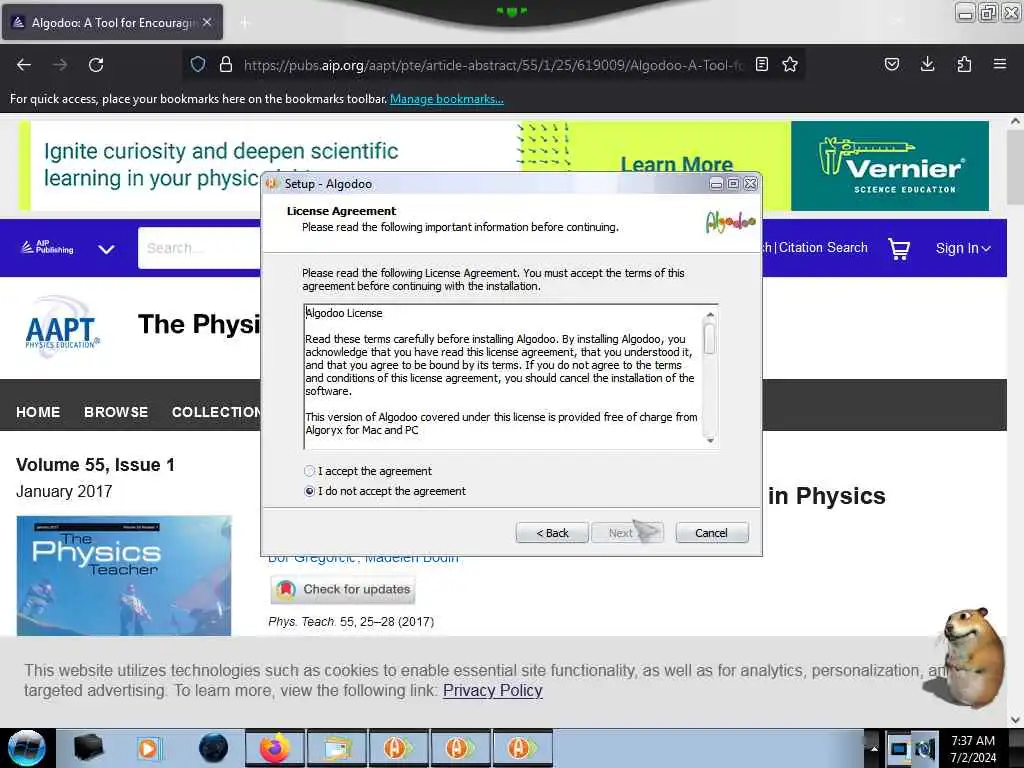This screenshot has height=768, width=1024.
Task: Click AIP Publishing logo
Action: click(47, 247)
